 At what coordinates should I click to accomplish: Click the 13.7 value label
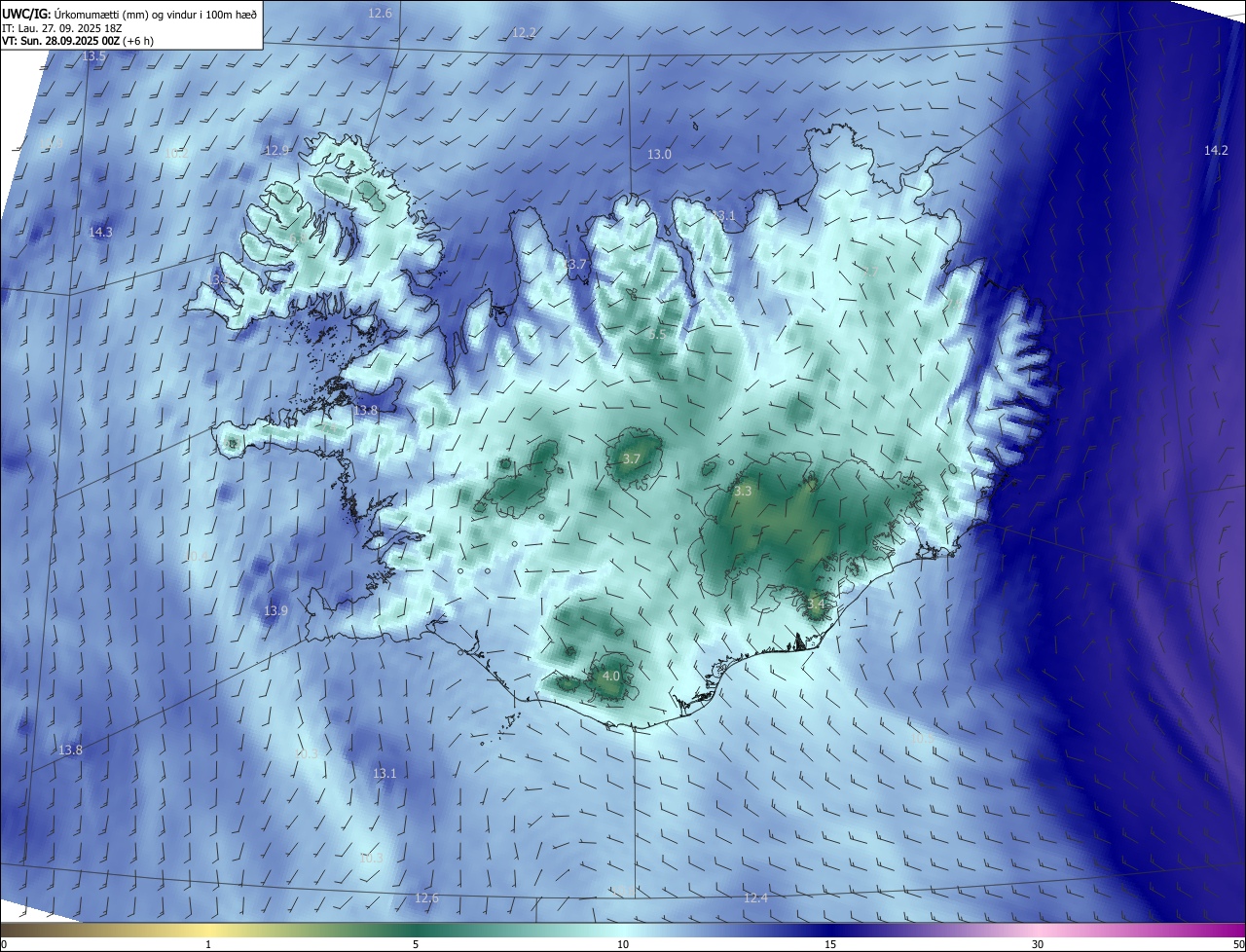(x=576, y=265)
